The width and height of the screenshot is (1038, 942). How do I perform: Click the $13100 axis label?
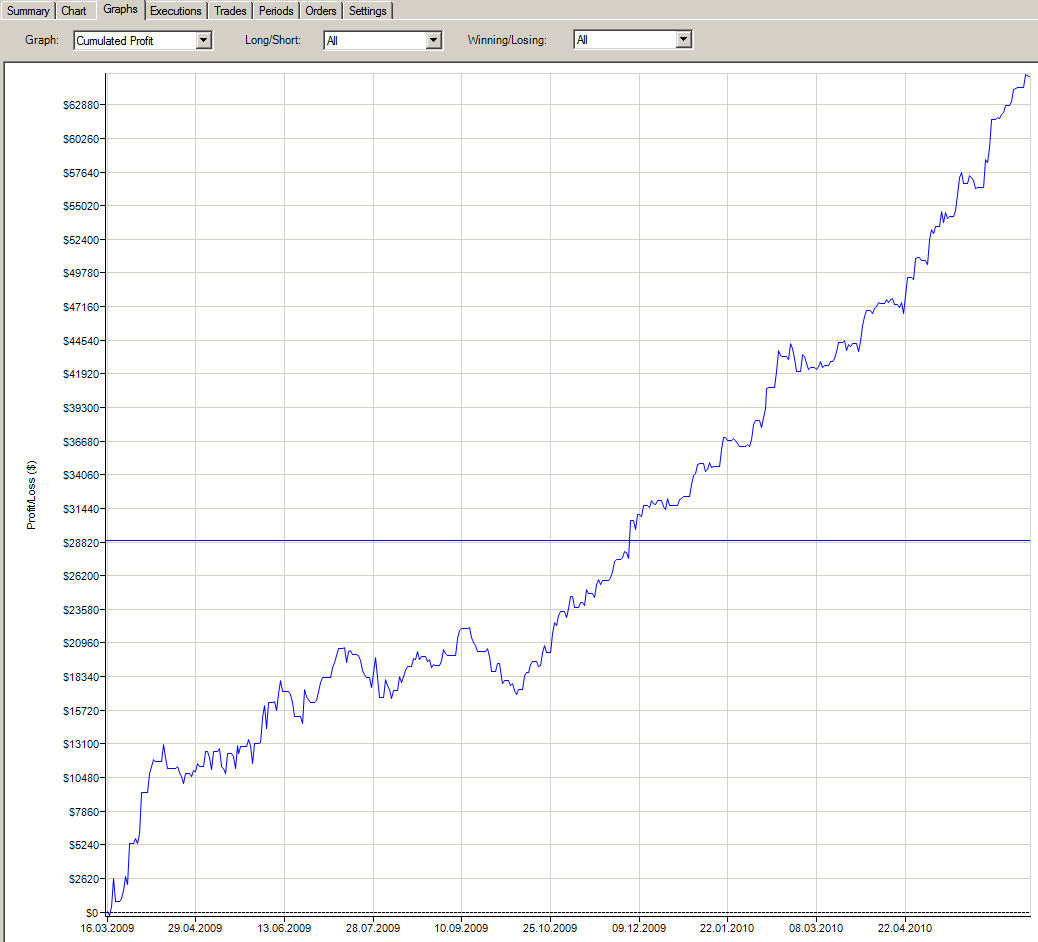[x=81, y=744]
